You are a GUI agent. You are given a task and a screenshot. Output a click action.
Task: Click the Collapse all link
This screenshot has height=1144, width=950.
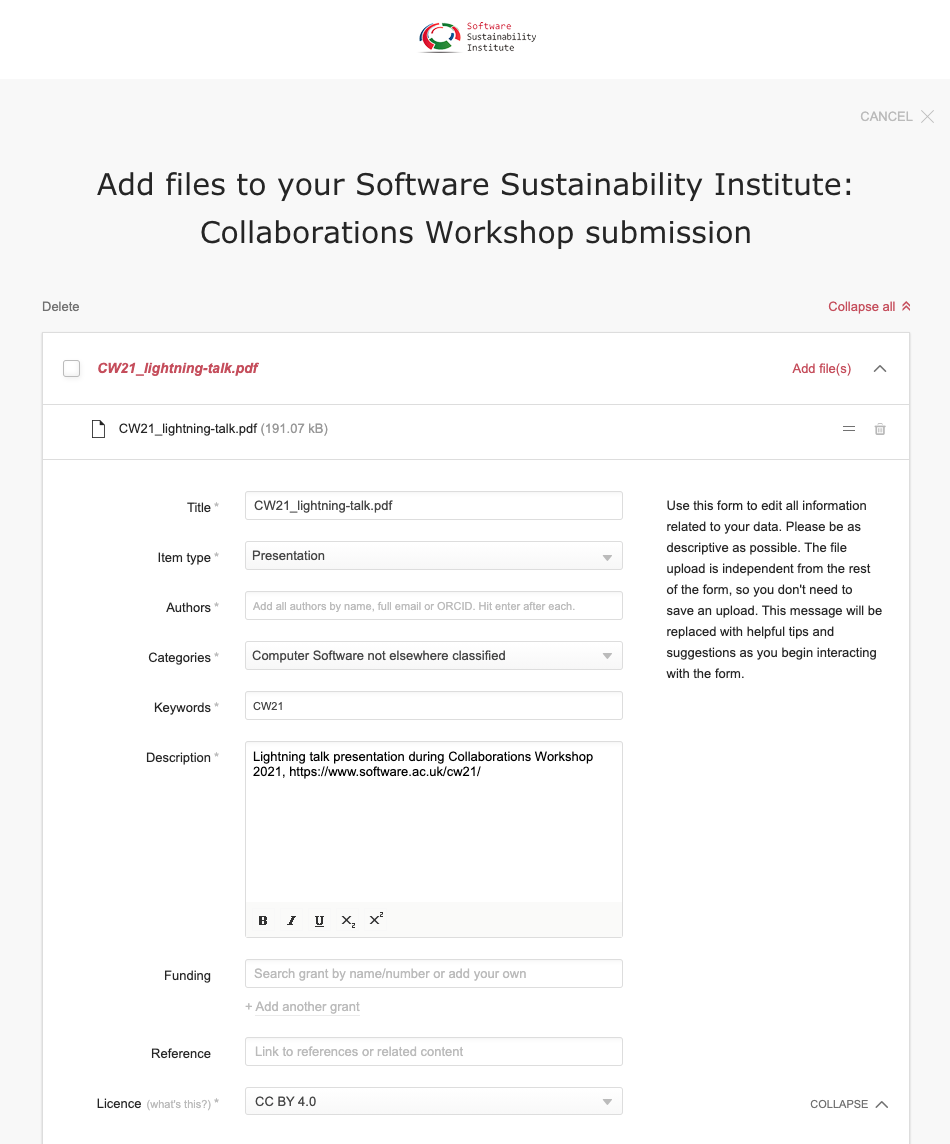click(861, 306)
